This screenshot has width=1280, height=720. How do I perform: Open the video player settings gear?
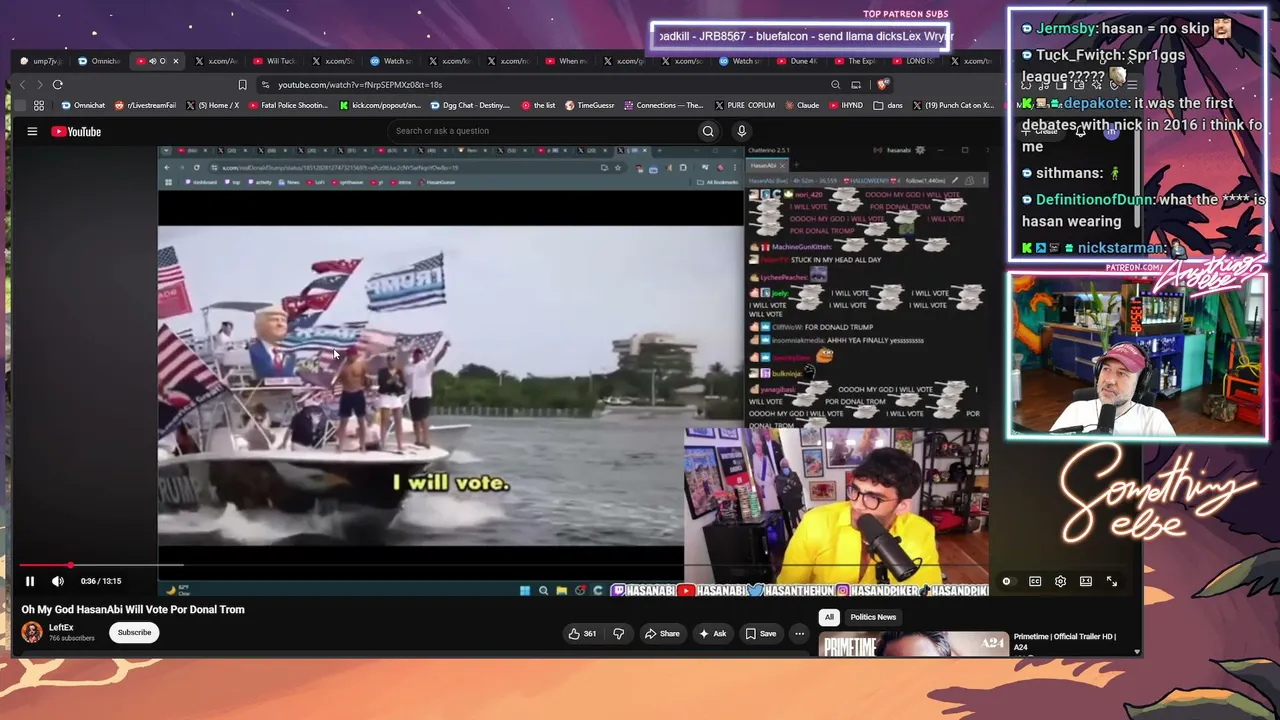coord(1060,581)
